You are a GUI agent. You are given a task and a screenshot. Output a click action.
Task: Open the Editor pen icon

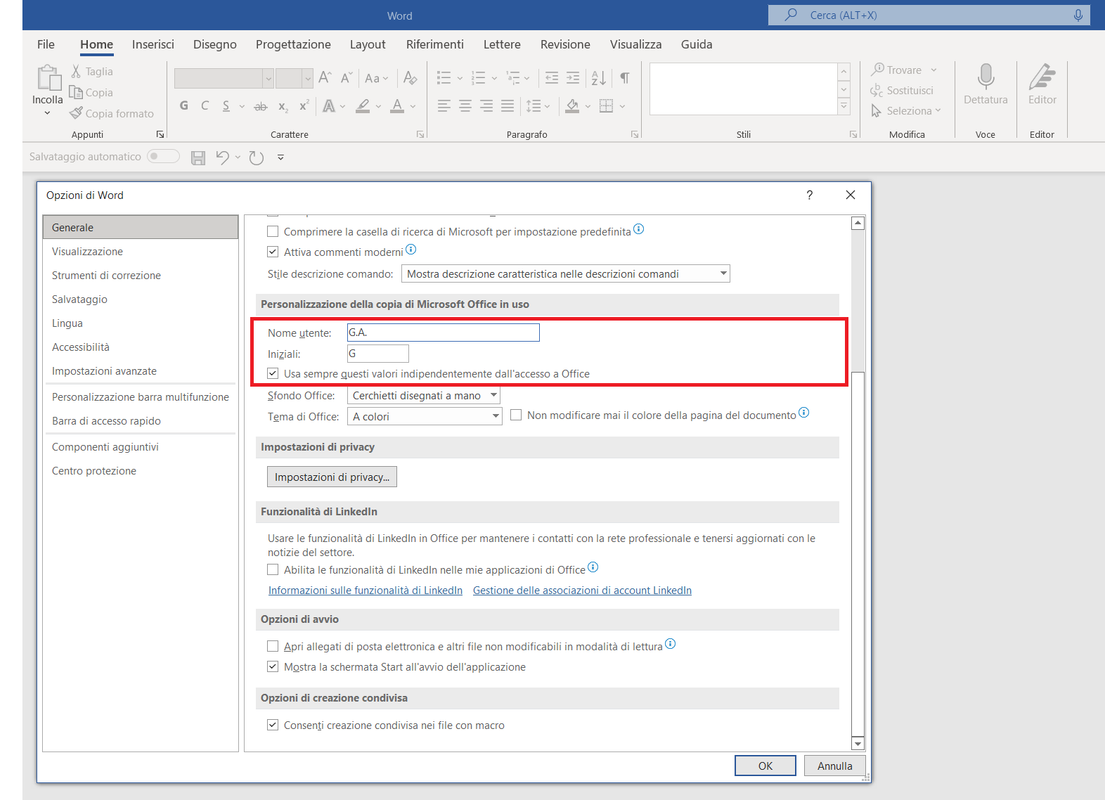pos(1042,76)
